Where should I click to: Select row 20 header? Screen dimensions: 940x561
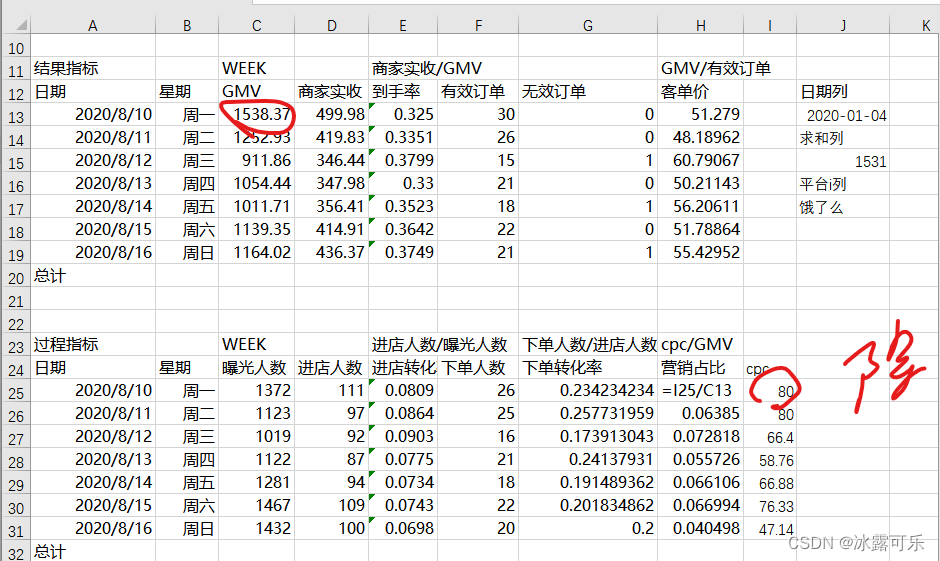(x=16, y=278)
